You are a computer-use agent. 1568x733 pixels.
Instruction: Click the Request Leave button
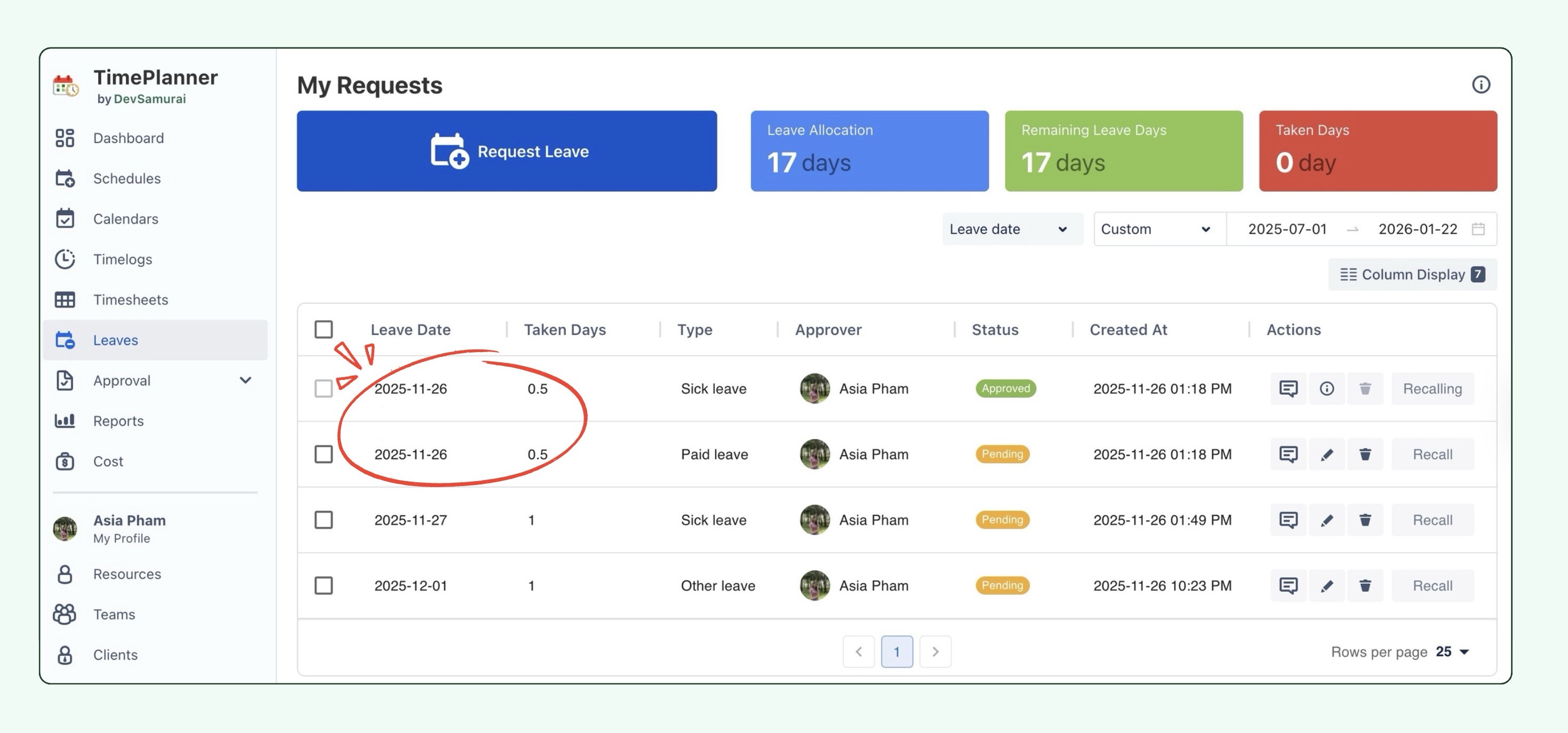pos(507,151)
